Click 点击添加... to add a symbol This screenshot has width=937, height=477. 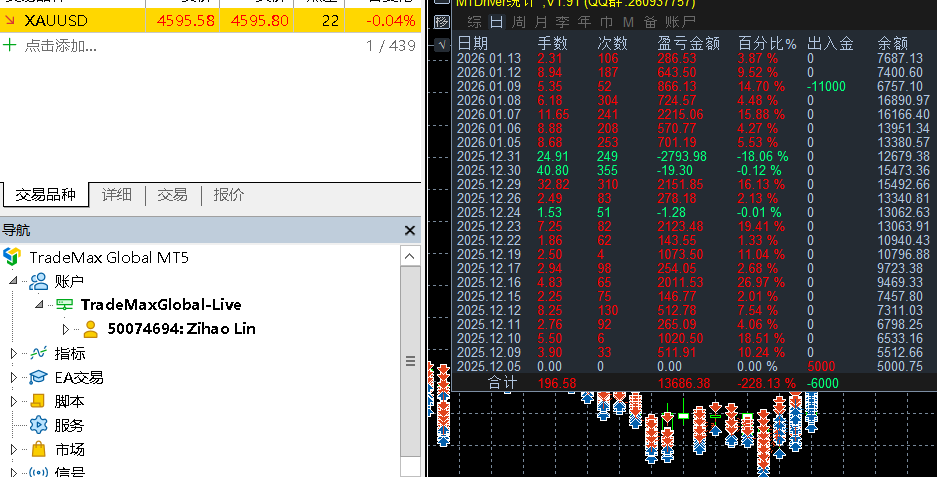(x=60, y=45)
